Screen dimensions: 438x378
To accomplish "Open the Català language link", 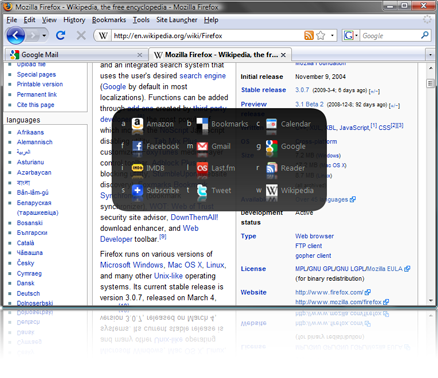I will (x=25, y=243).
